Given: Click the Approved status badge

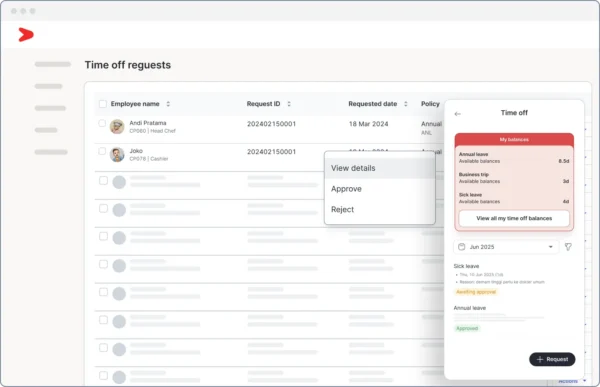Looking at the screenshot, I should pos(467,328).
